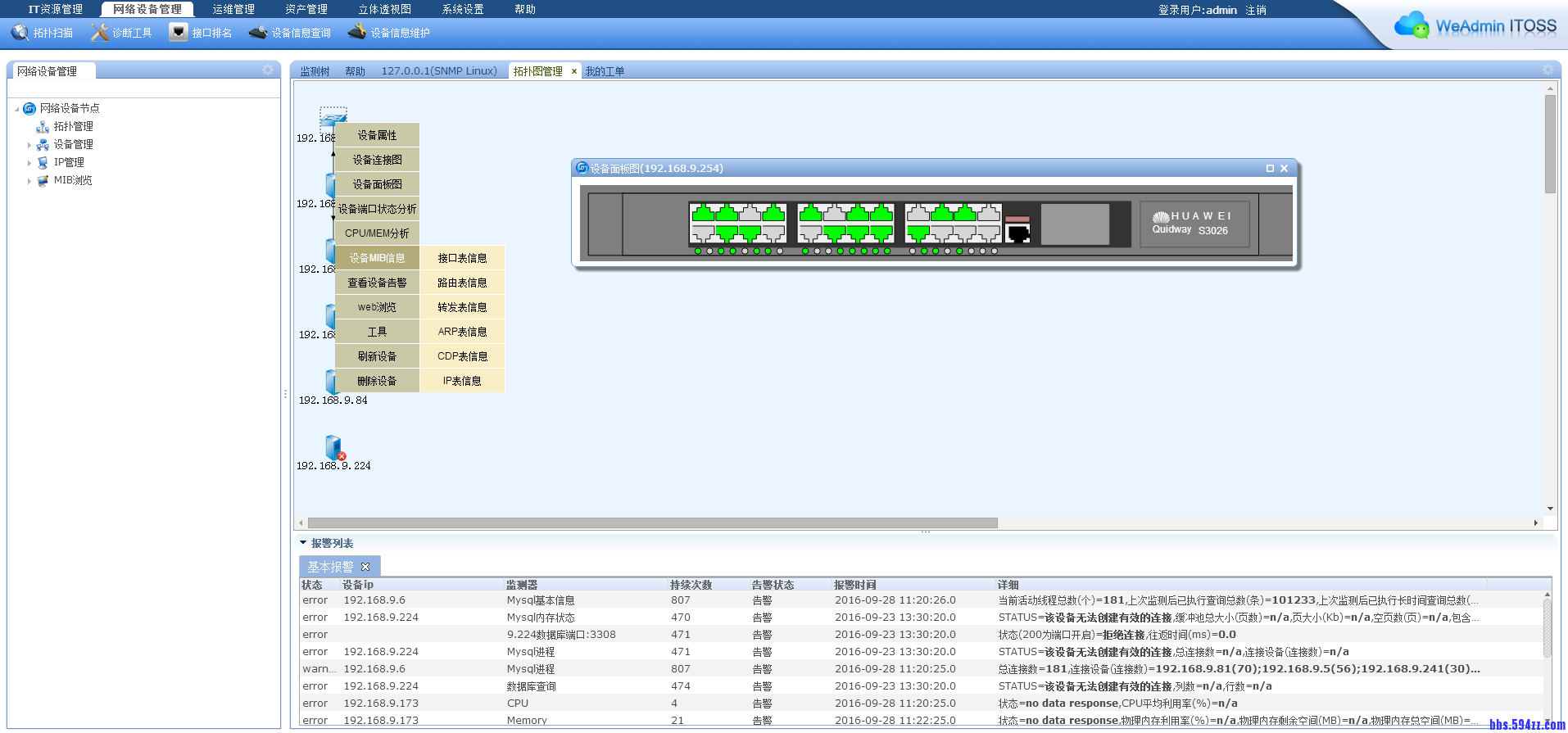Click the black console port on panel
Viewport: 1568px width, 733px height.
pyautogui.click(x=1018, y=233)
